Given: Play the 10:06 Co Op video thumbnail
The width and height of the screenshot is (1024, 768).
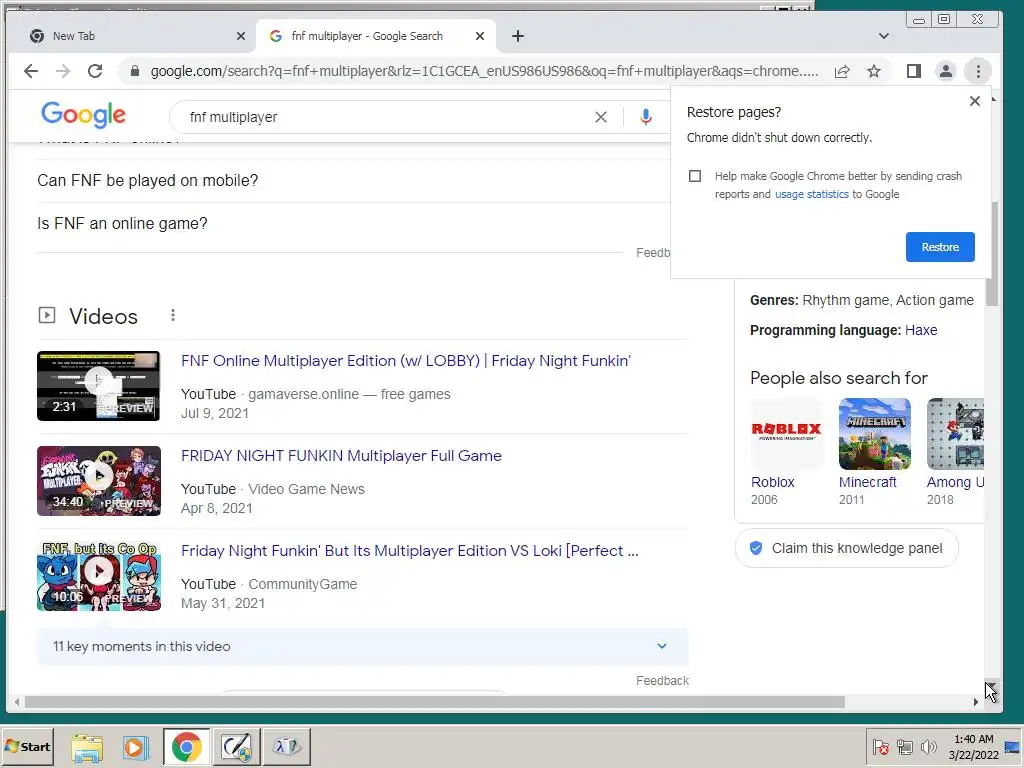Looking at the screenshot, I should click(x=99, y=576).
